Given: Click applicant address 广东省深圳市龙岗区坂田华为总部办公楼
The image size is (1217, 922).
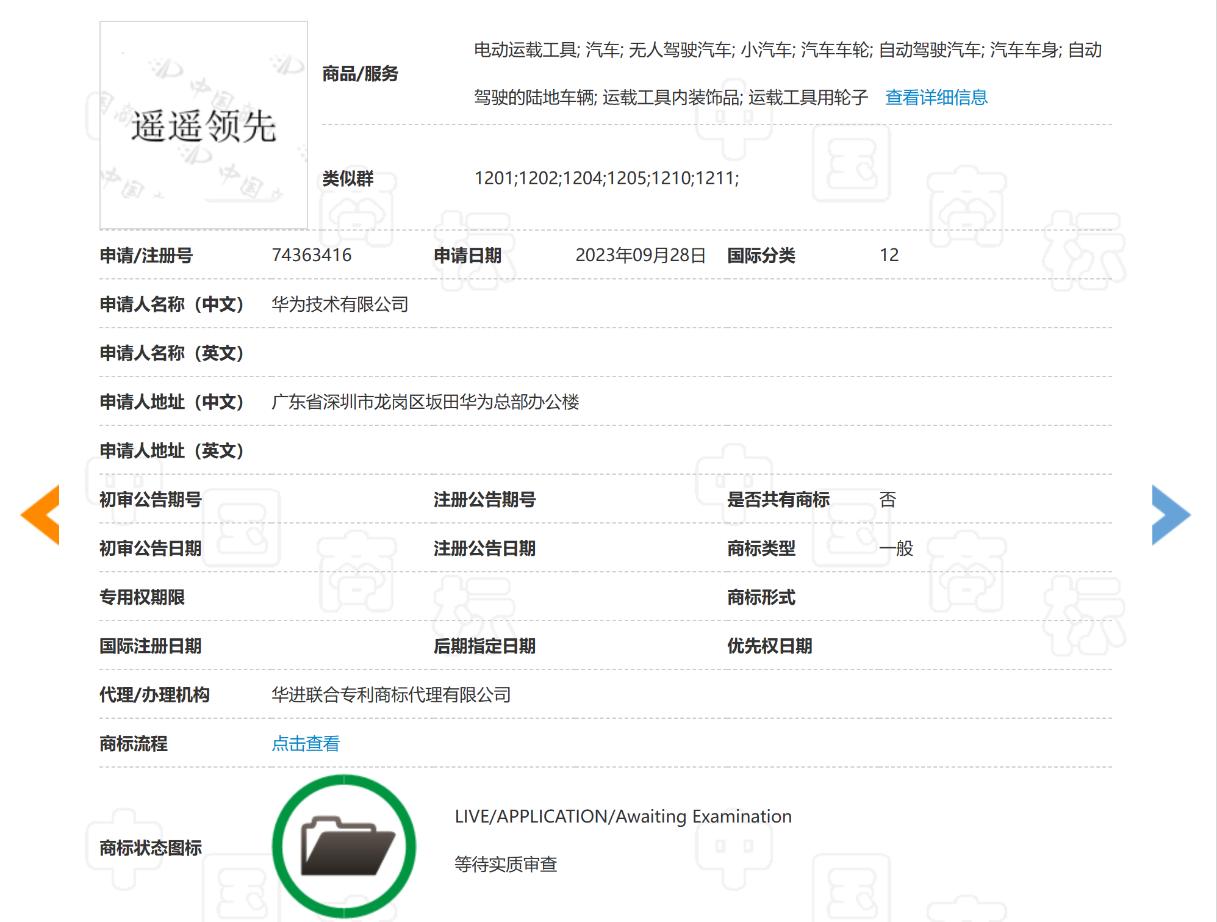Looking at the screenshot, I should coord(426,402).
